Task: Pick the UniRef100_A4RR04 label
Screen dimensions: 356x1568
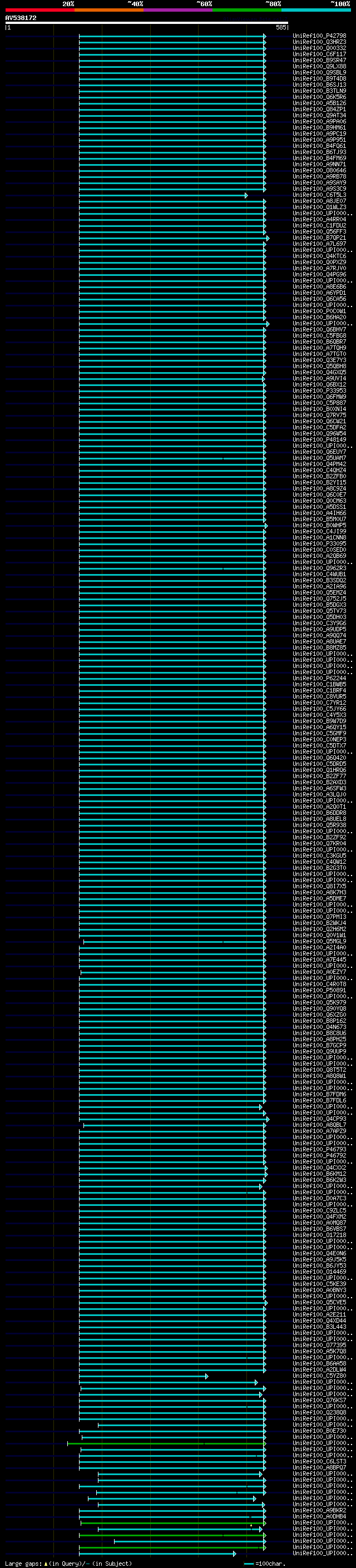Action: tap(319, 220)
